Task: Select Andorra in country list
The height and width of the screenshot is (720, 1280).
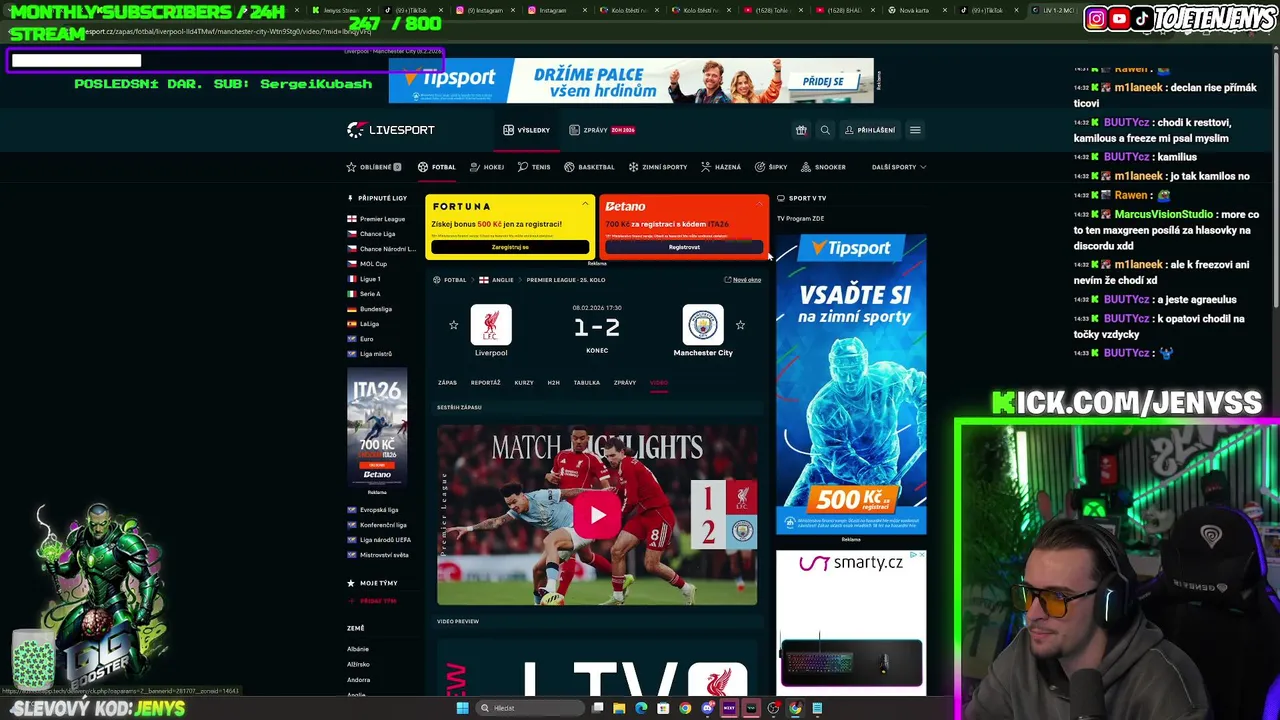Action: (x=358, y=680)
